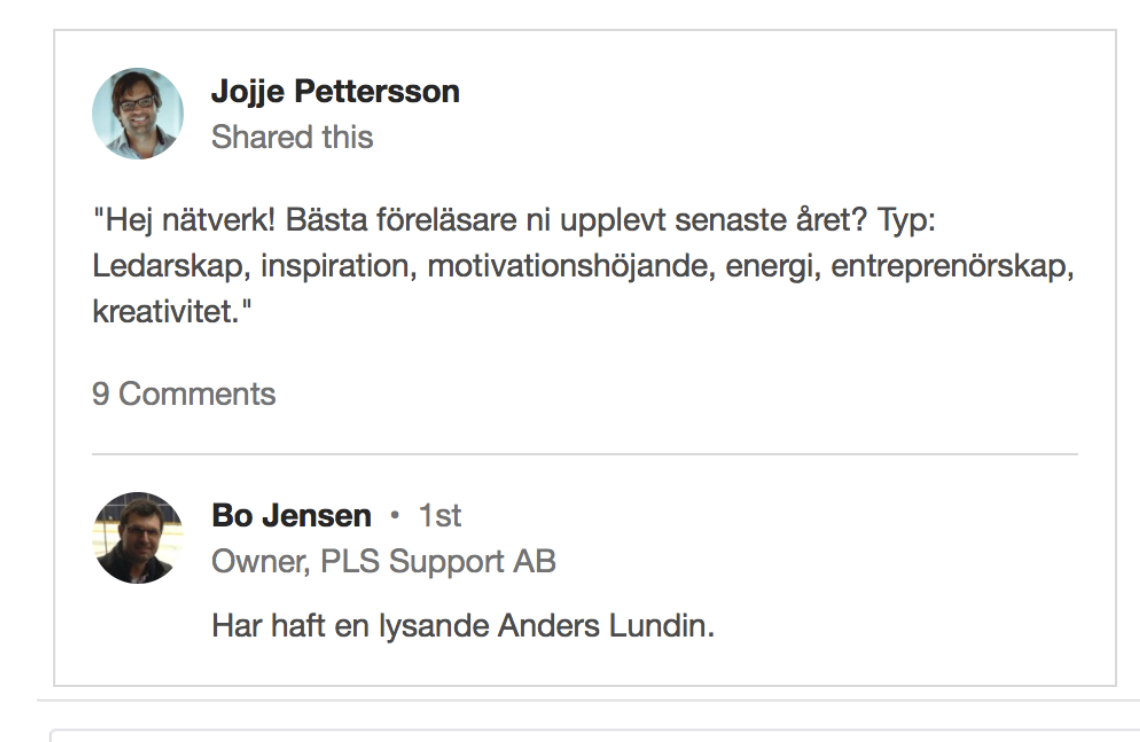Click the word 'inspiration' in the post

coord(334,266)
